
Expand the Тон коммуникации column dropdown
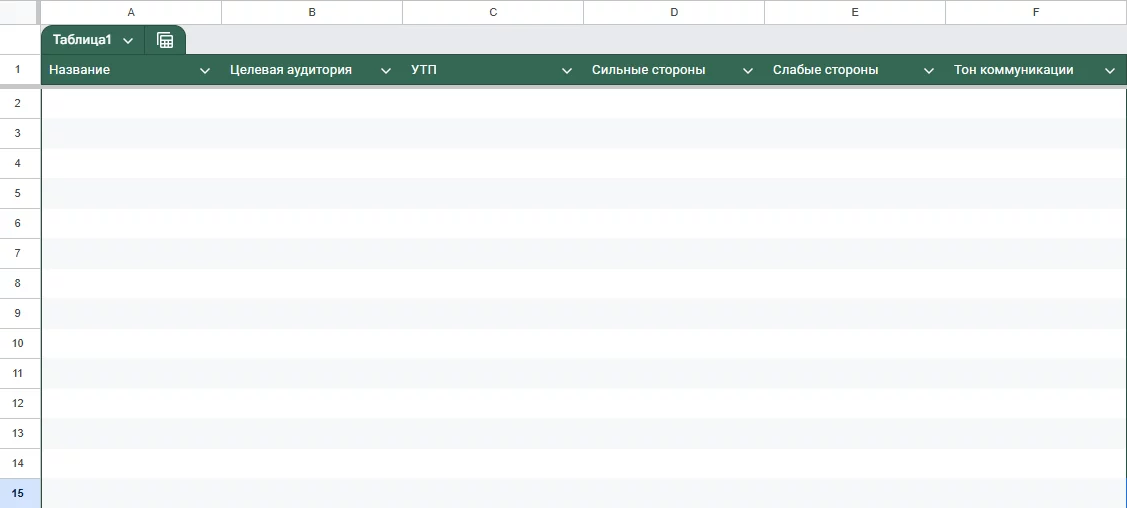click(1110, 71)
